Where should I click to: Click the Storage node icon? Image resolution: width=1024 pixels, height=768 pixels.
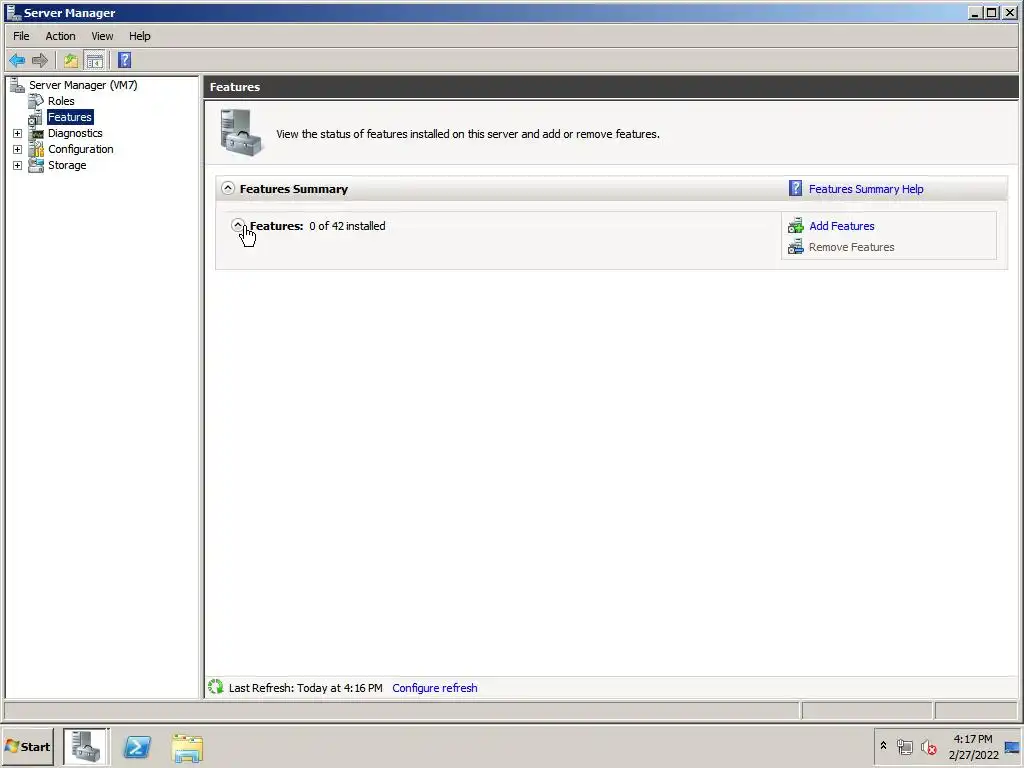(x=36, y=165)
